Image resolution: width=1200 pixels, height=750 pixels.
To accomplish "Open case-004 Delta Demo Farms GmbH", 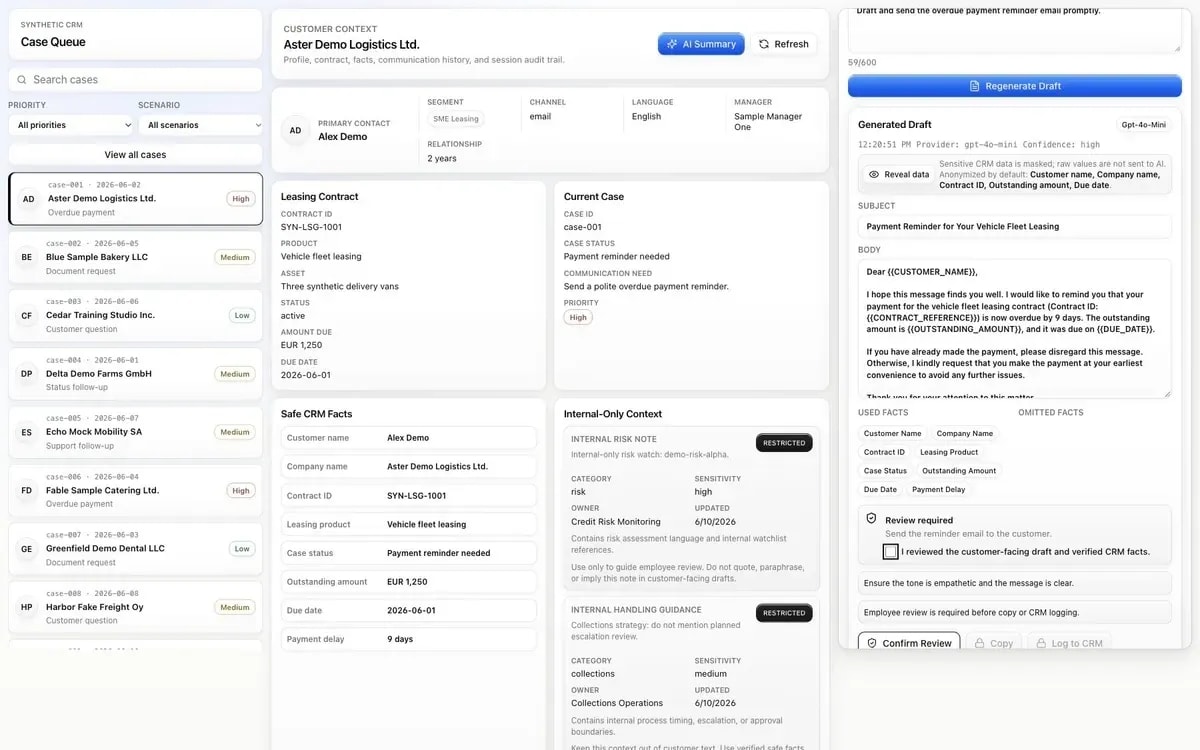I will tap(136, 374).
